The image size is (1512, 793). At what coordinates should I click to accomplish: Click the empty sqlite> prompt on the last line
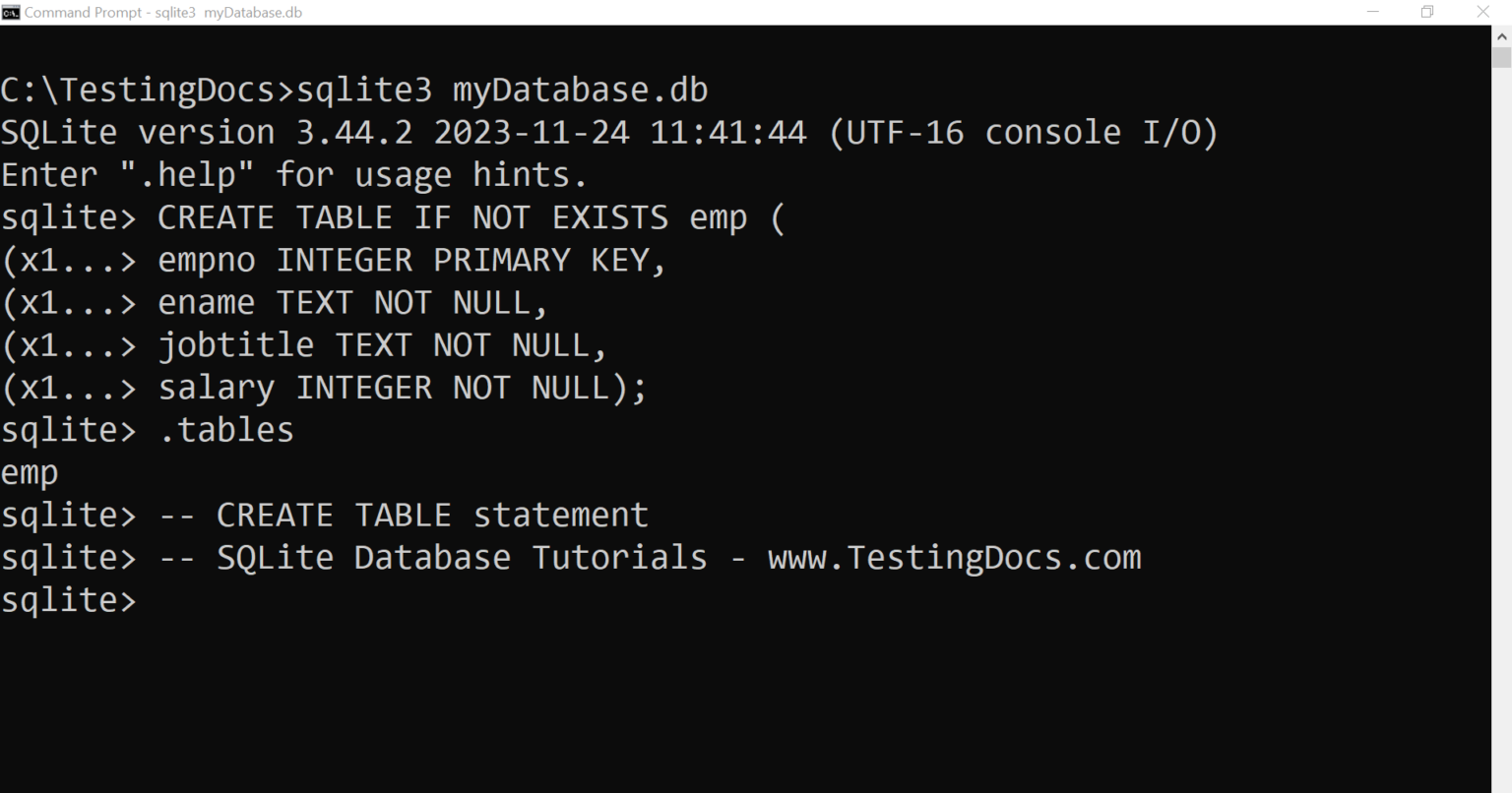point(69,600)
